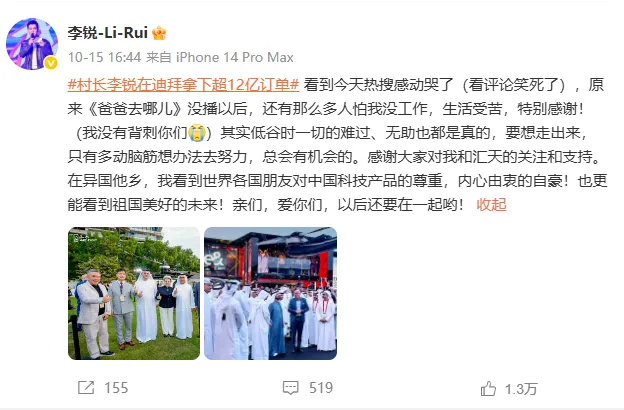This screenshot has height=410, width=624.
Task: Open the first photo on grass lawn
Action: point(134,293)
